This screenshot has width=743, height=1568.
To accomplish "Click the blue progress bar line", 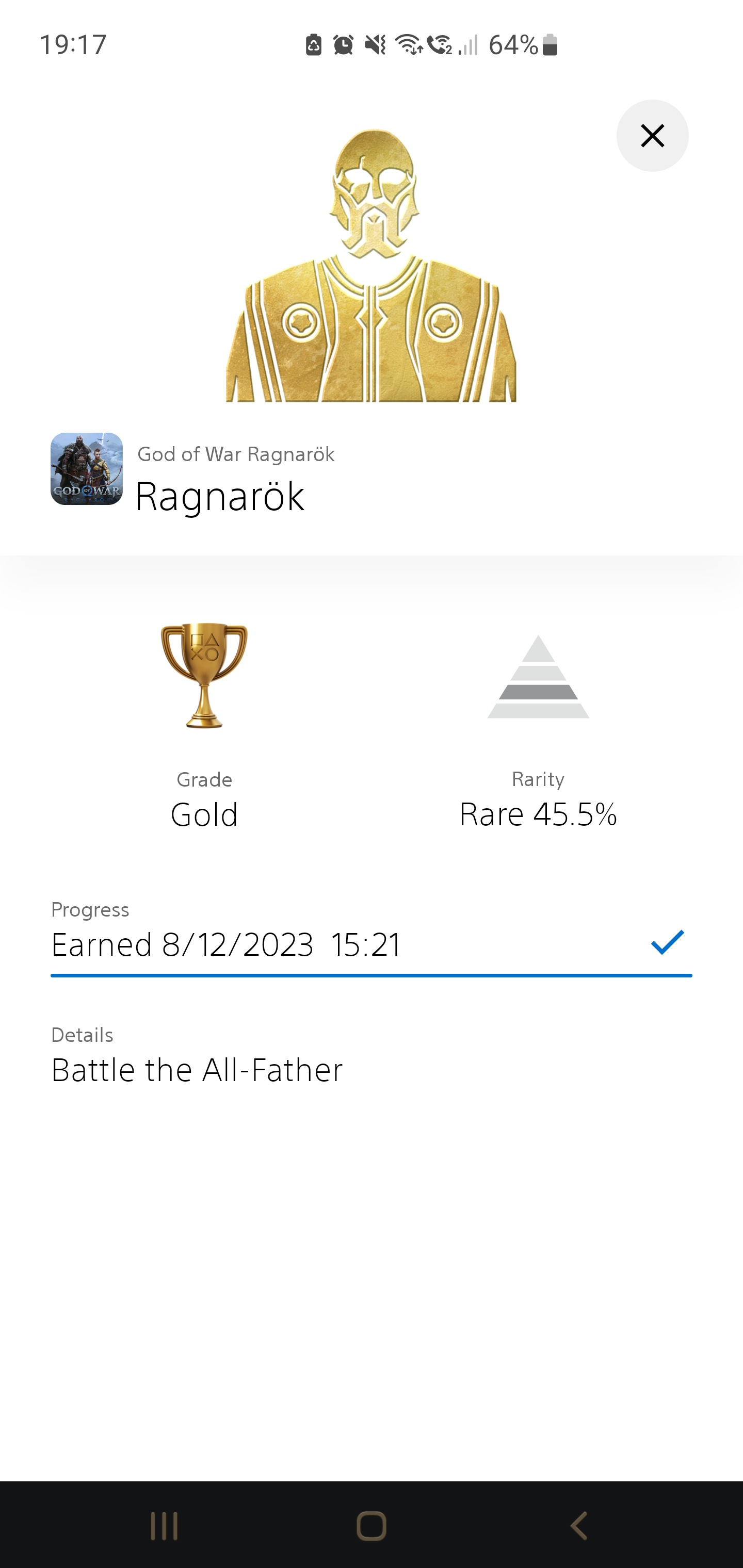I will 371,975.
